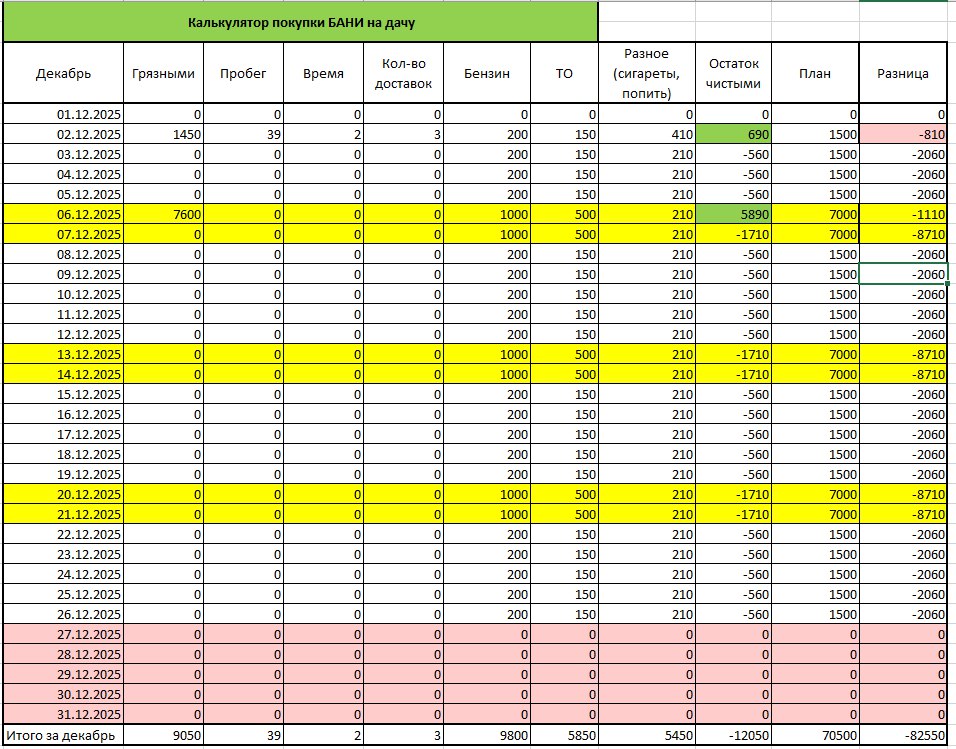Select the "Декабрь" column header cell

pyautogui.click(x=63, y=73)
